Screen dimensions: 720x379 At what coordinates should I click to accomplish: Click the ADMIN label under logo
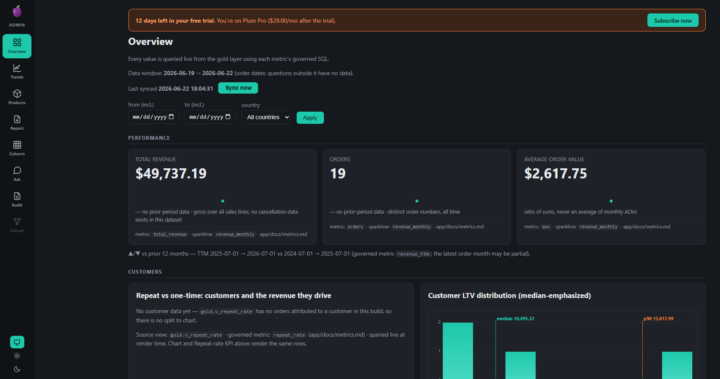(x=17, y=25)
